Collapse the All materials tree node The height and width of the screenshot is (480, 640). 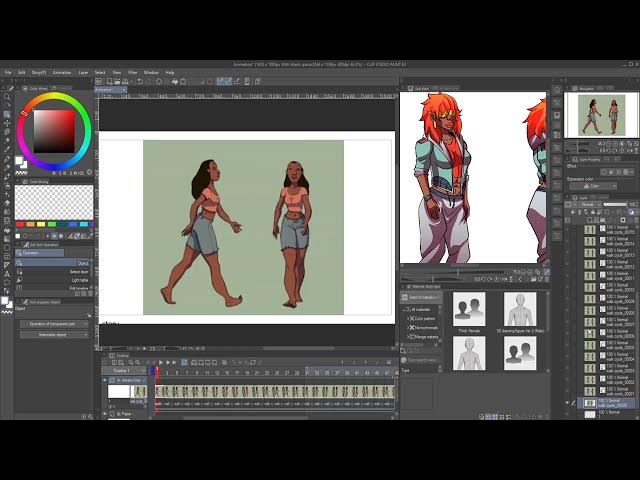pos(404,310)
